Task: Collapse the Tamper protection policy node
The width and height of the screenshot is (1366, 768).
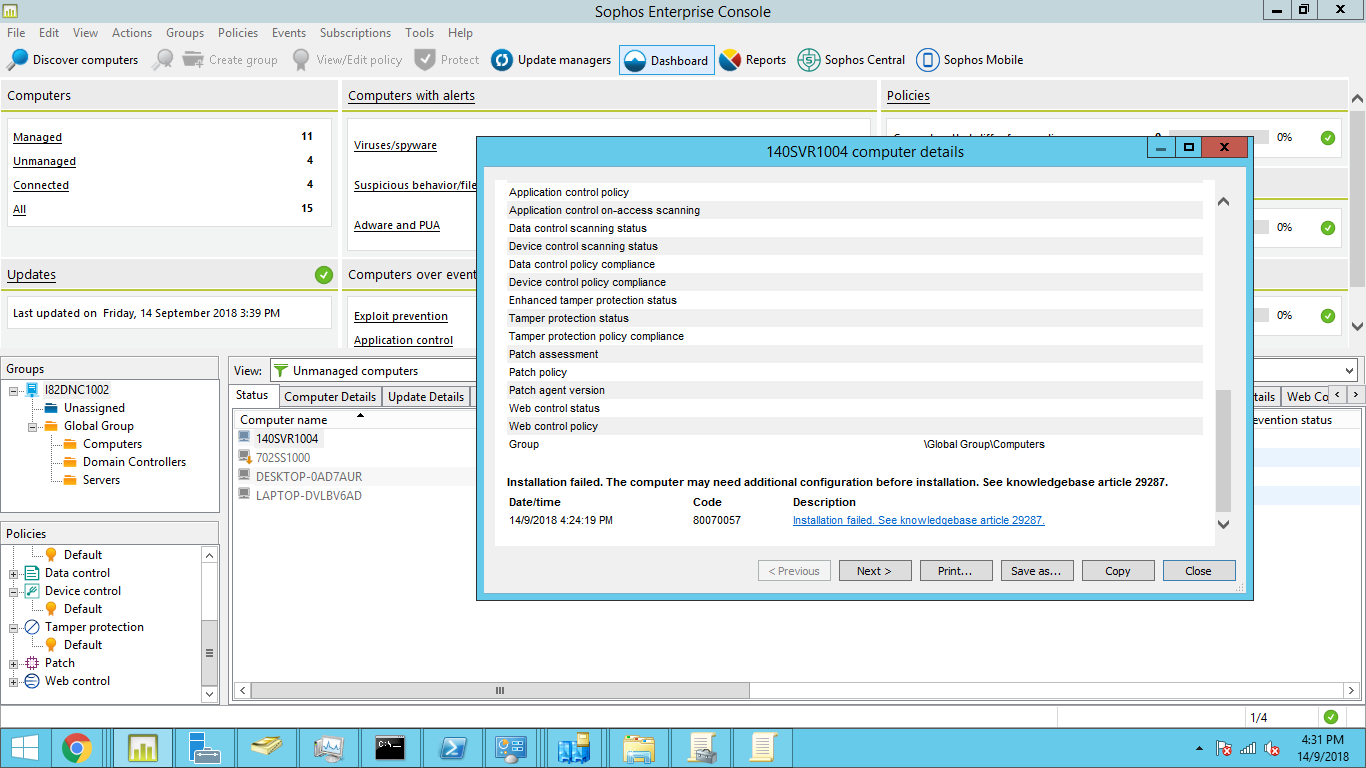Action: click(14, 628)
